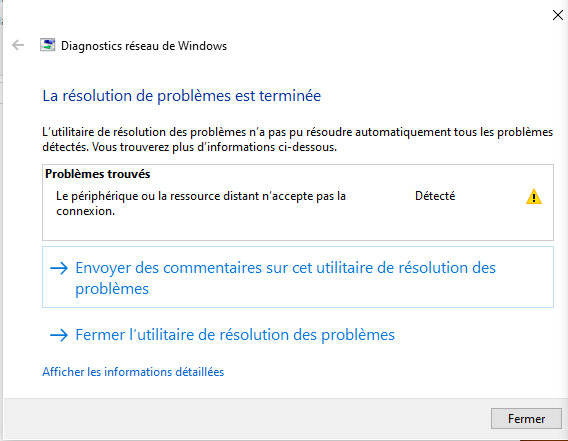Click the word connexion in the problem row
Image resolution: width=568 pixels, height=441 pixels.
(x=85, y=211)
